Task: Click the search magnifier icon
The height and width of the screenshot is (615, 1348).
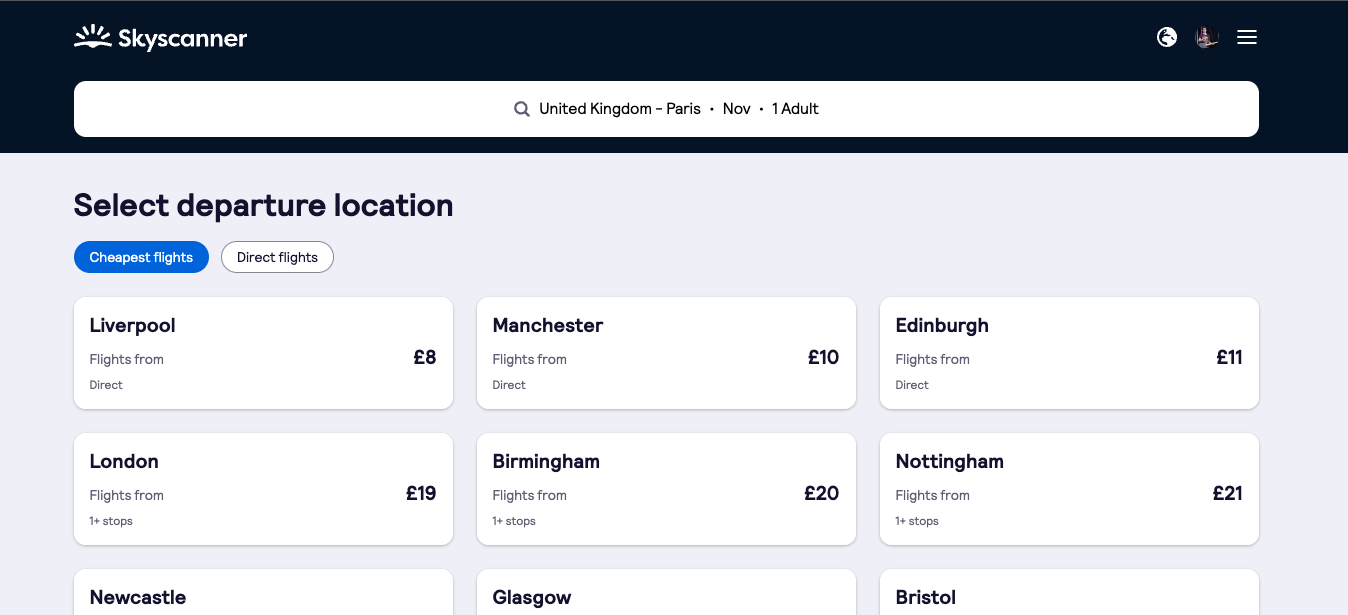Action: (522, 109)
